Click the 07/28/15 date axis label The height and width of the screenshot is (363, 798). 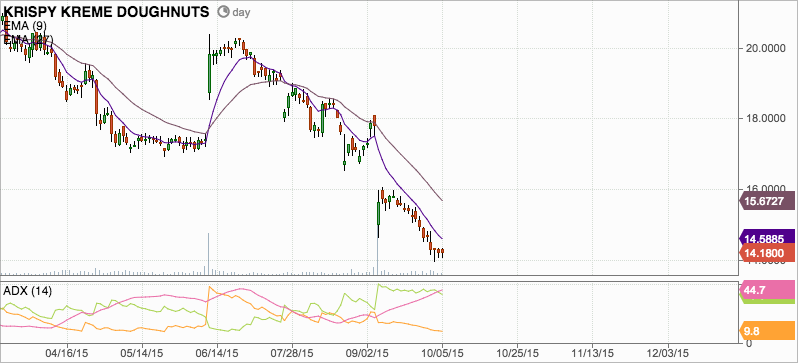pyautogui.click(x=293, y=352)
